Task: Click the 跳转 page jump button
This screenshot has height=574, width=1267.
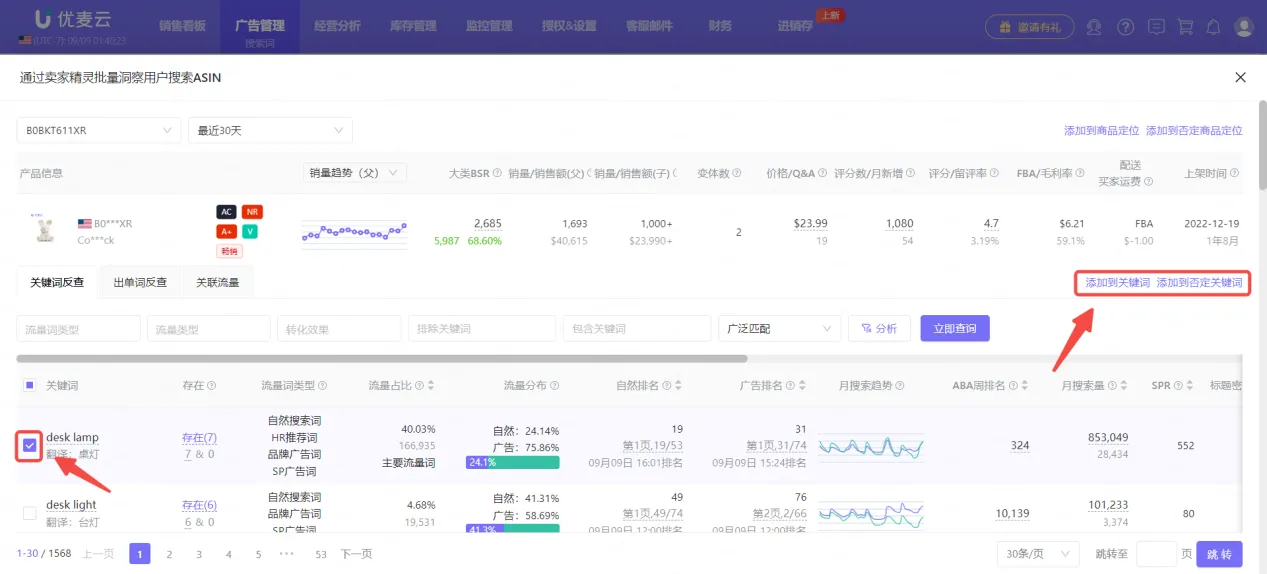Action: (x=1220, y=554)
